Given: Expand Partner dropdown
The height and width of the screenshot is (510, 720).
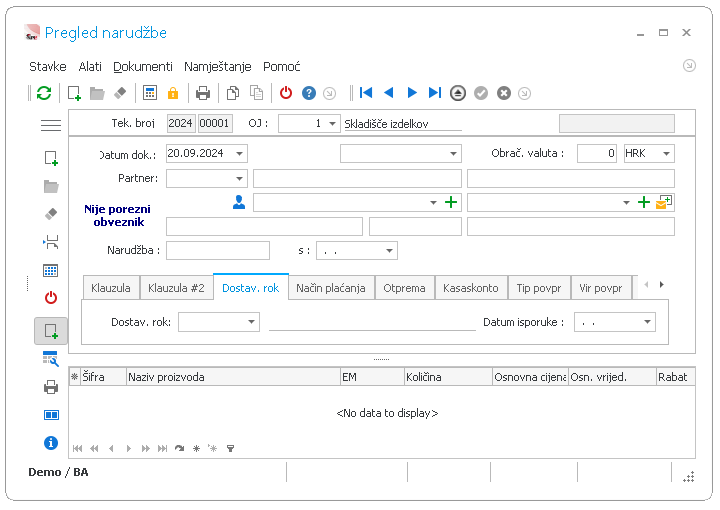Looking at the screenshot, I should 239,179.
